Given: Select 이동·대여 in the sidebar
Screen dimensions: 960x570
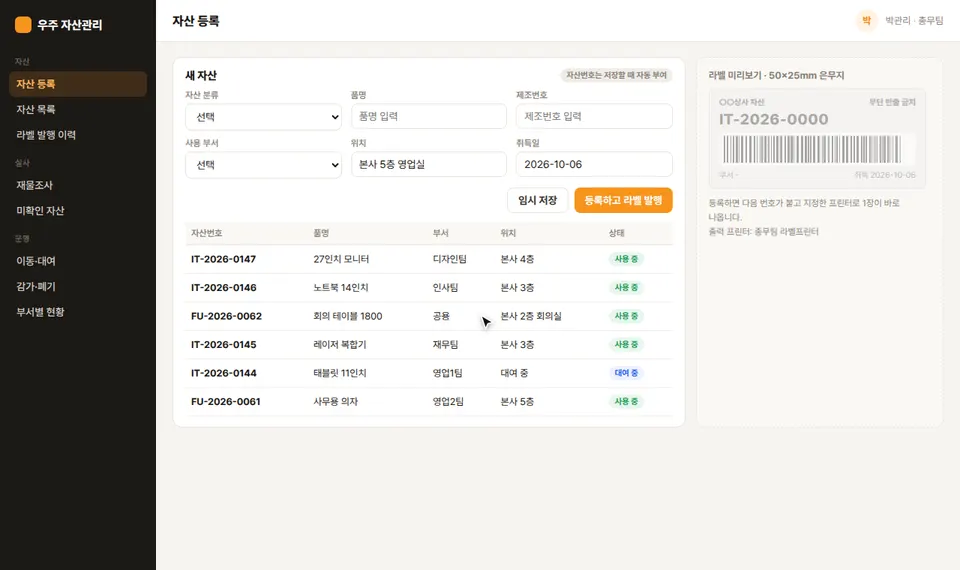Looking at the screenshot, I should pyautogui.click(x=78, y=261).
